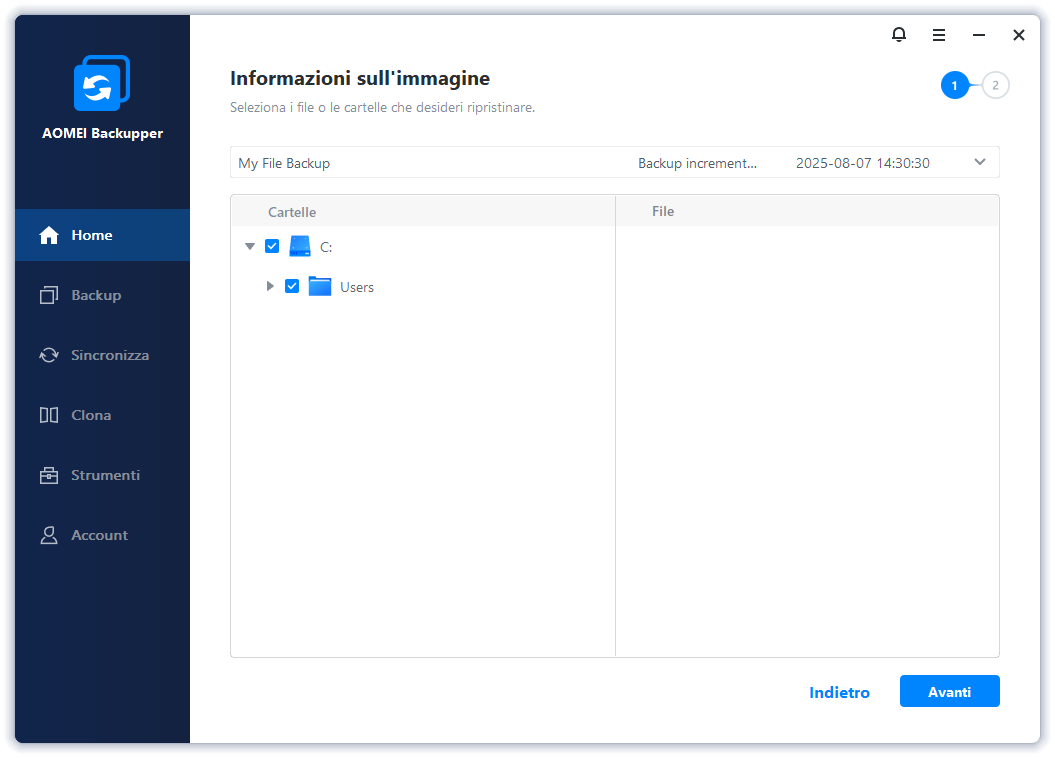Click the Home house icon
The height and width of the screenshot is (758, 1055).
tap(48, 235)
